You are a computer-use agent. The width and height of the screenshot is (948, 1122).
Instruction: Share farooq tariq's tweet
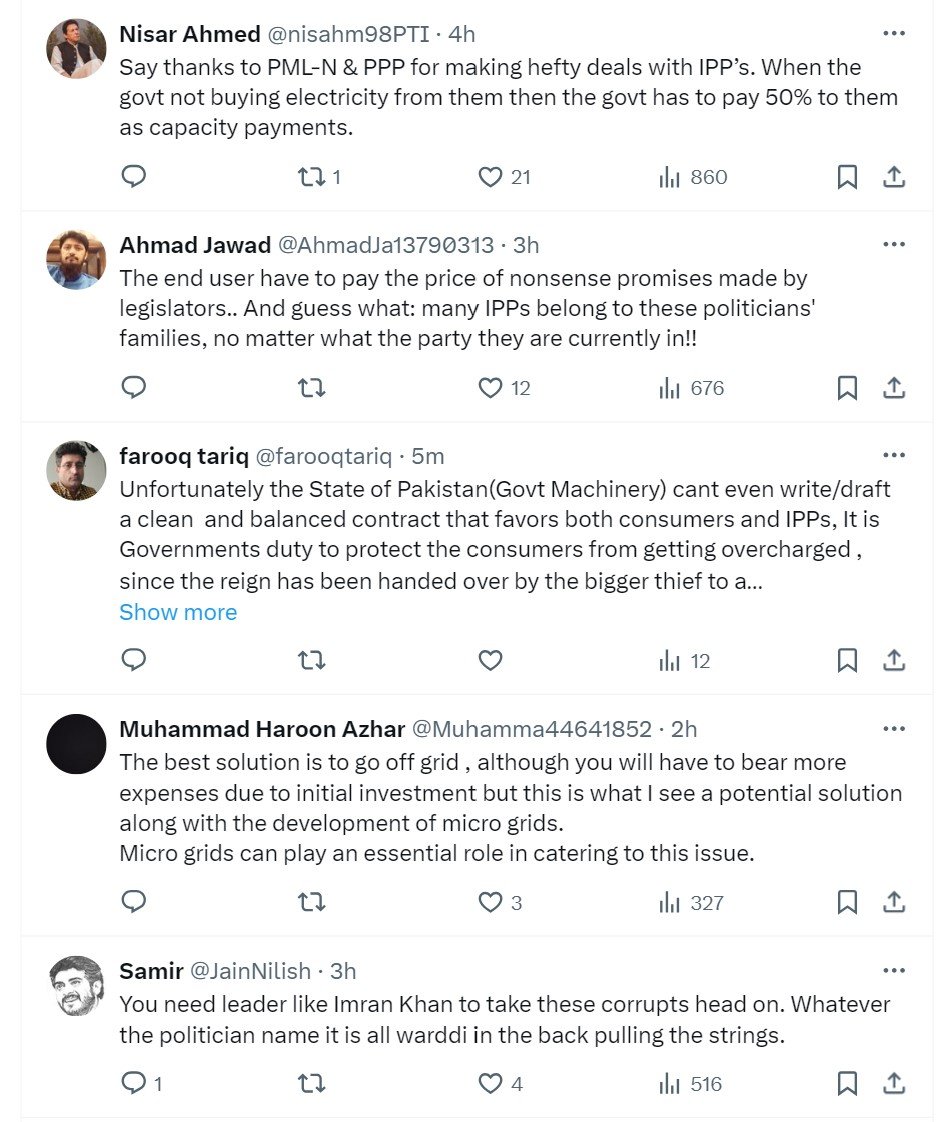(x=894, y=660)
